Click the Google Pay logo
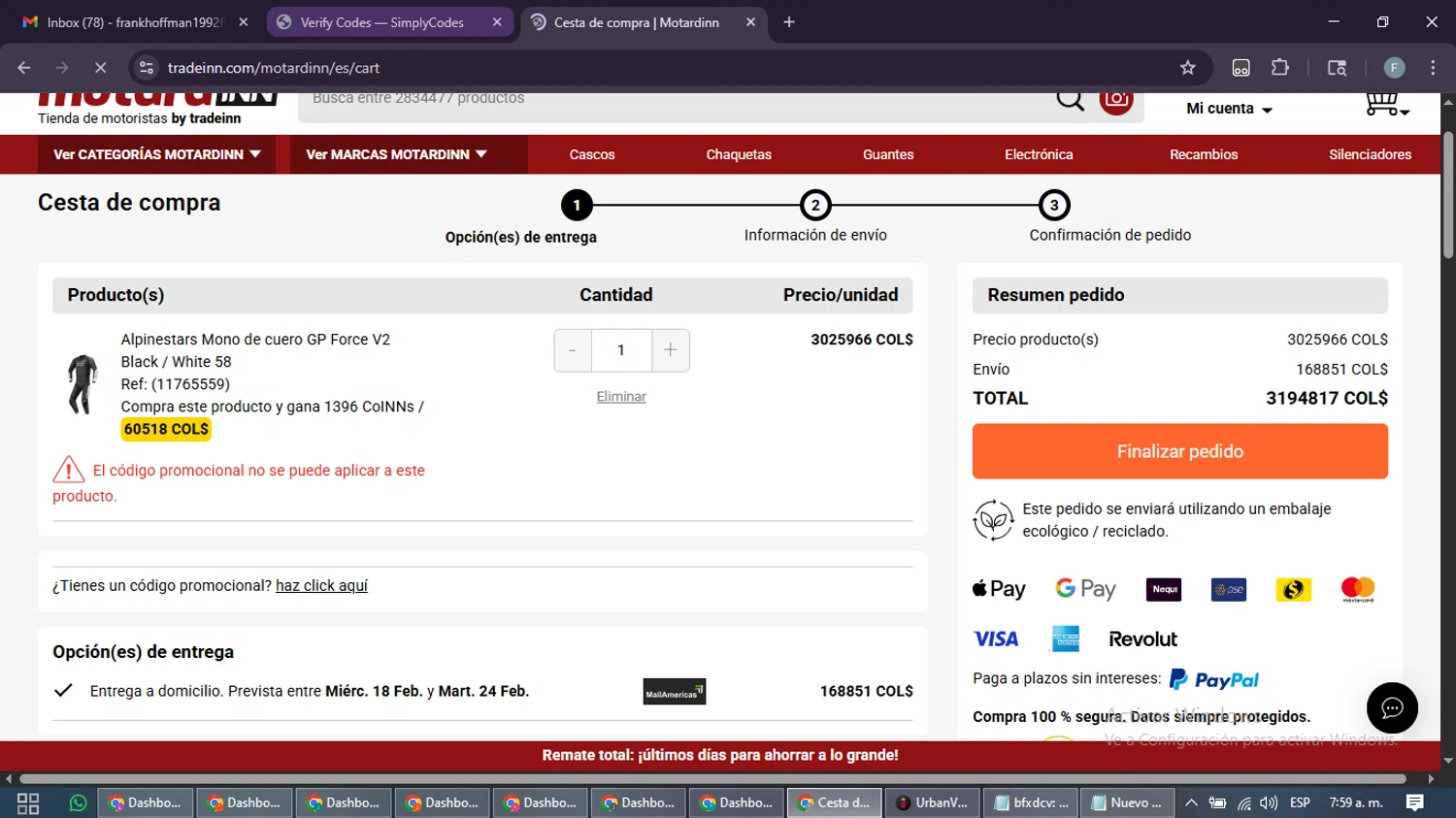This screenshot has height=818, width=1456. [x=1085, y=589]
